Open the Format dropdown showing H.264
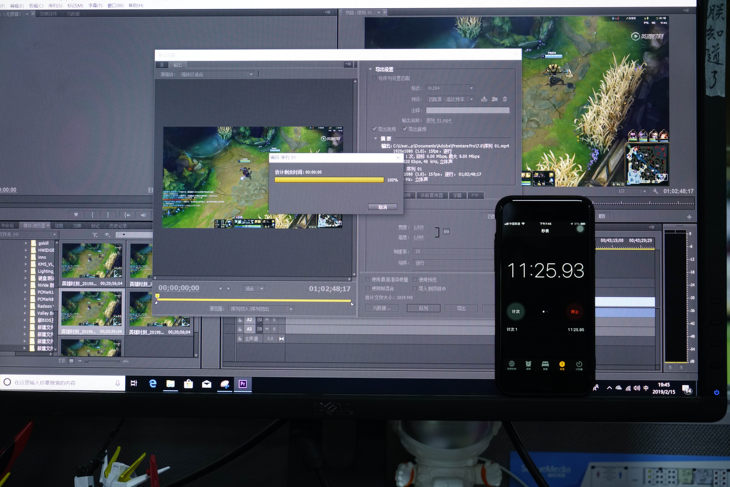Screen dimensions: 730x487 coord(450,88)
